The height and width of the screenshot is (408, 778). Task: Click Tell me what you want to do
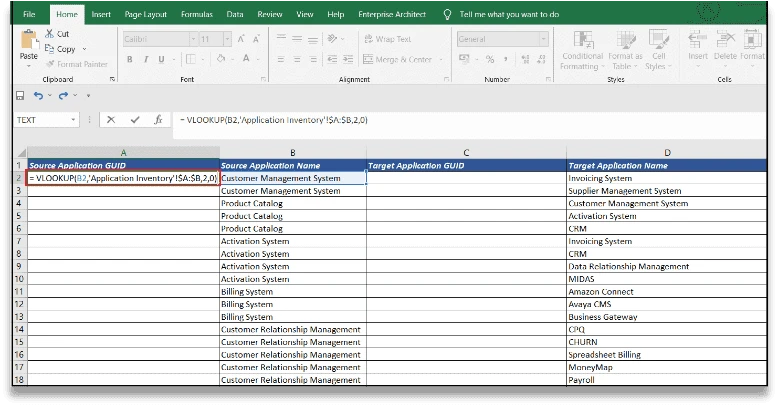(509, 14)
